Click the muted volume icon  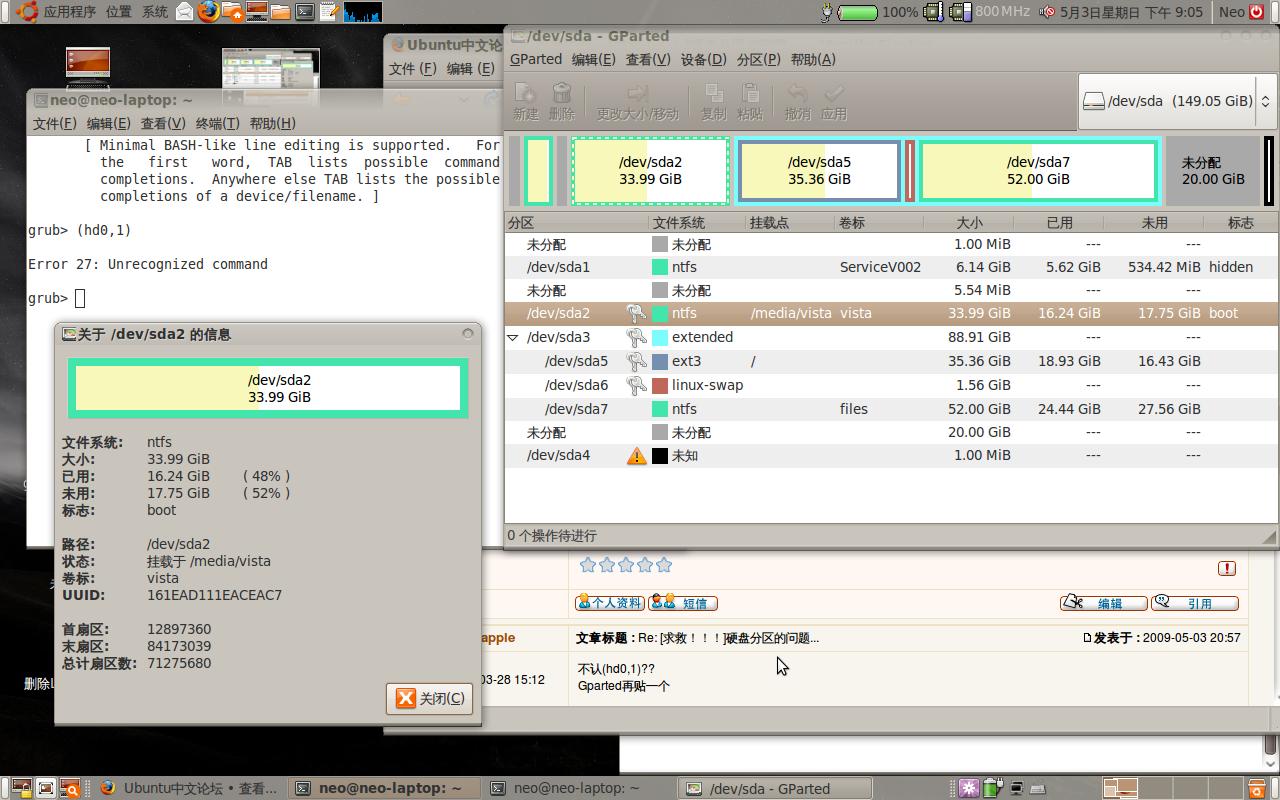tap(1049, 12)
